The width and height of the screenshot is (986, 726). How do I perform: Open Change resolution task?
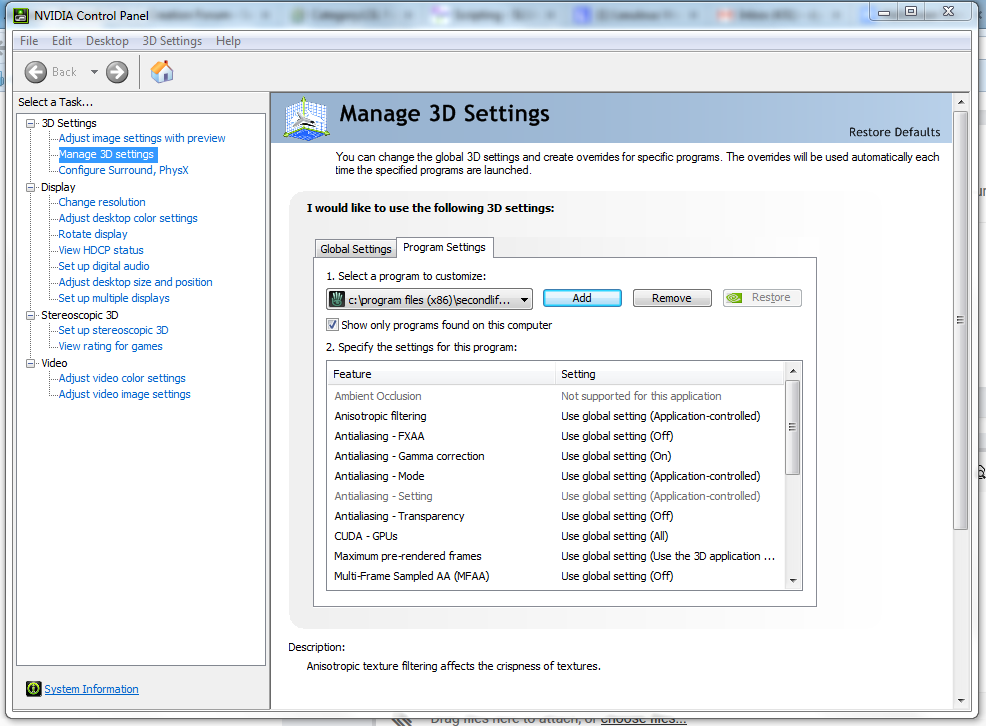[x=102, y=202]
